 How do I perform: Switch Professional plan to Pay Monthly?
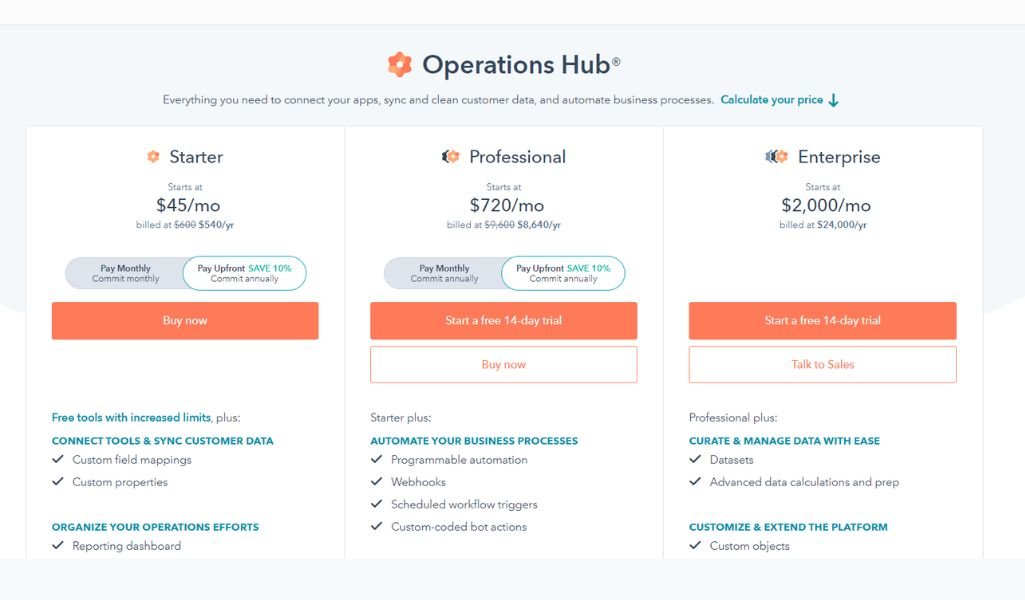[x=444, y=273]
